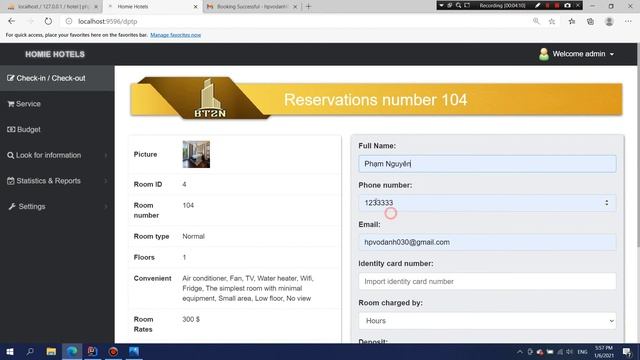Expand Look for information submenu
This screenshot has height=360, width=640.
[57, 155]
